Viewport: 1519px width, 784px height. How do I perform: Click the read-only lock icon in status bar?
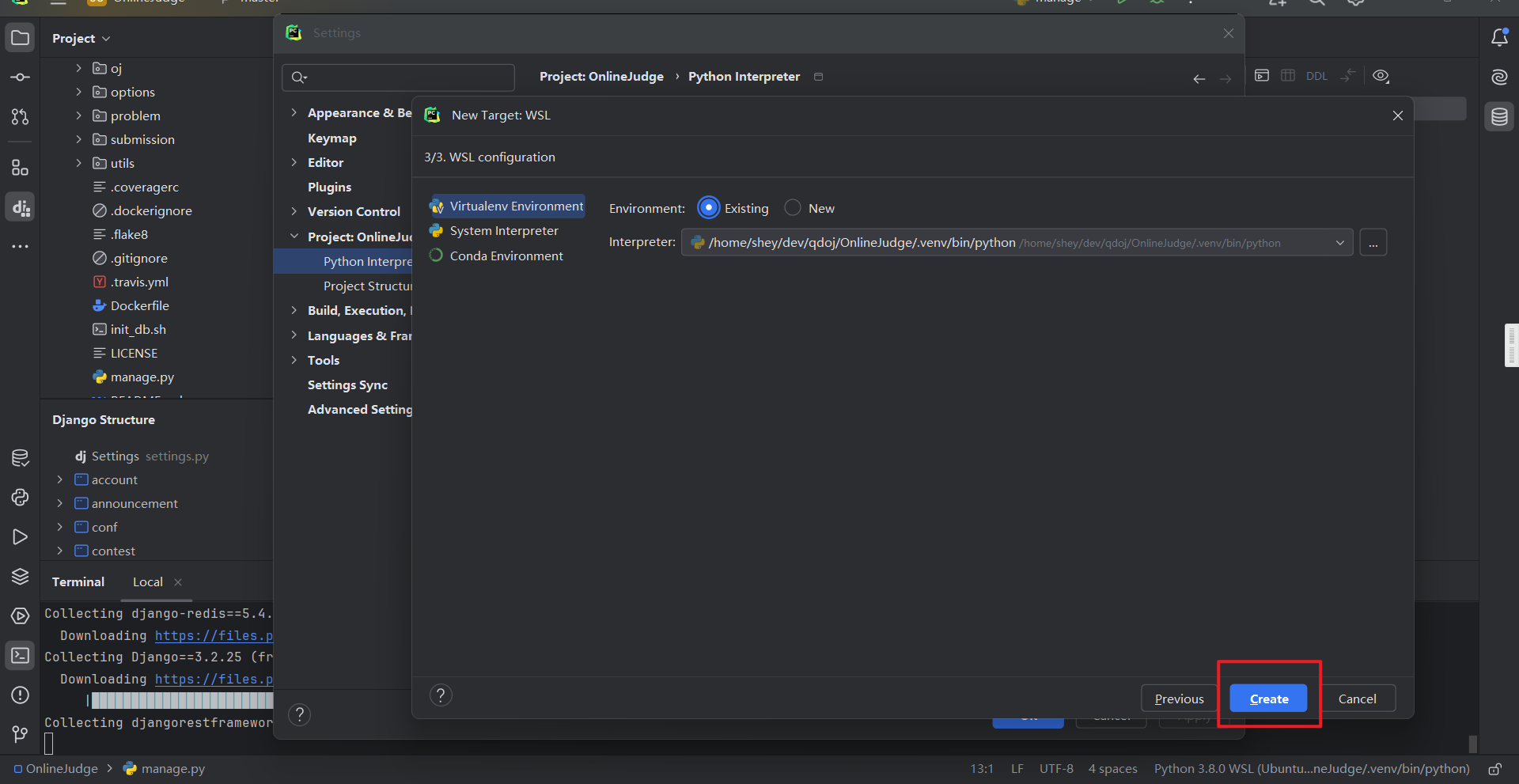click(x=1494, y=769)
